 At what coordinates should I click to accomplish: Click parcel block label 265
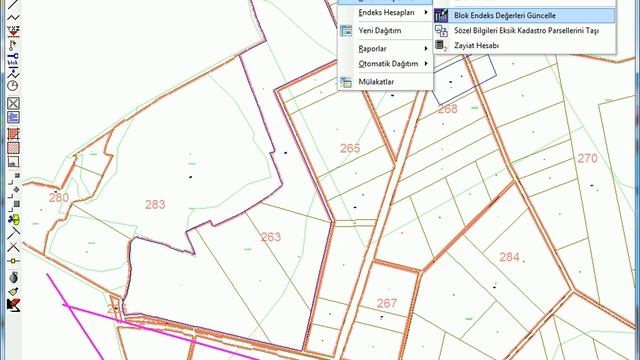(350, 148)
